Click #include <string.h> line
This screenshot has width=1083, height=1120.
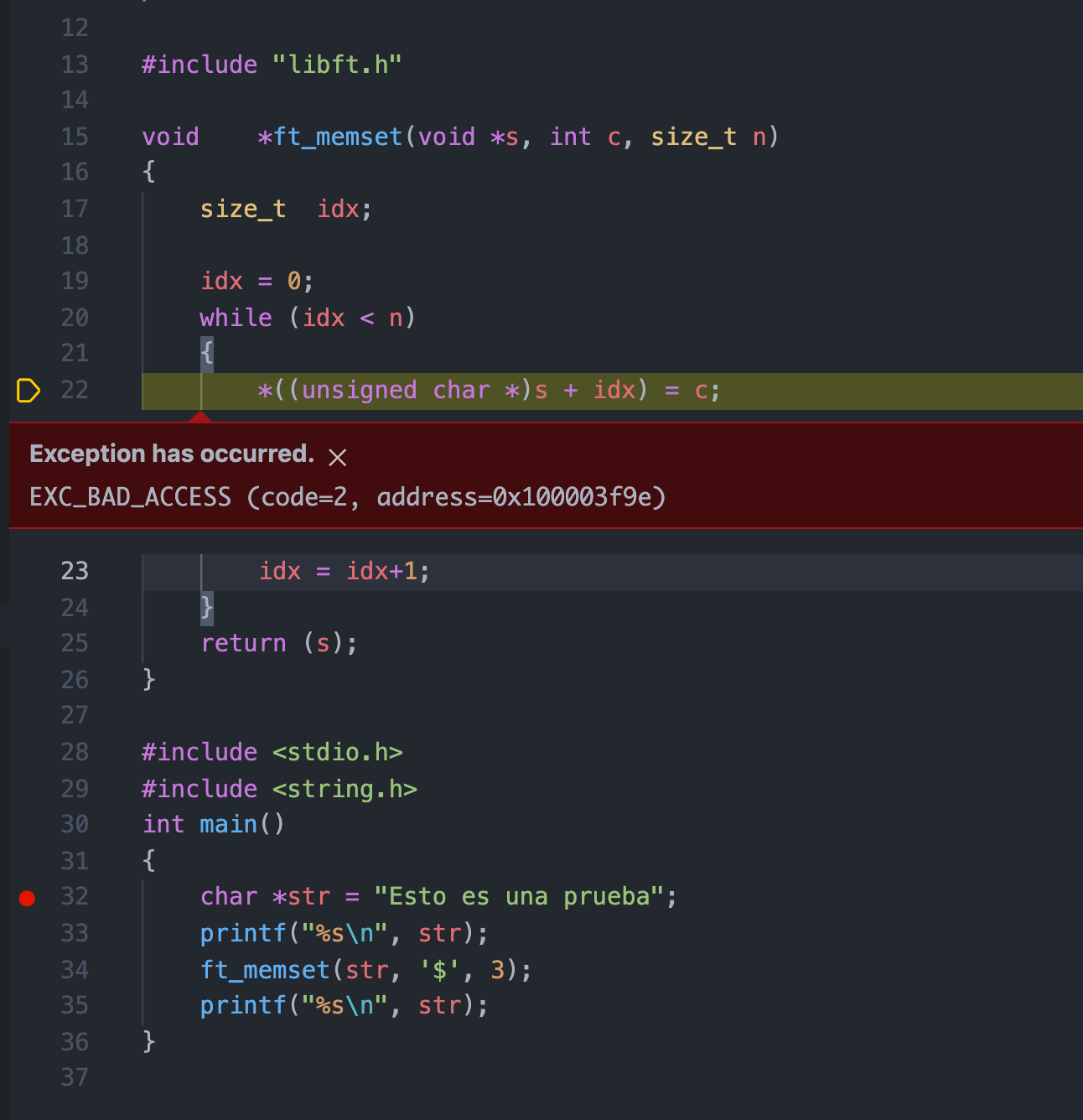click(279, 789)
